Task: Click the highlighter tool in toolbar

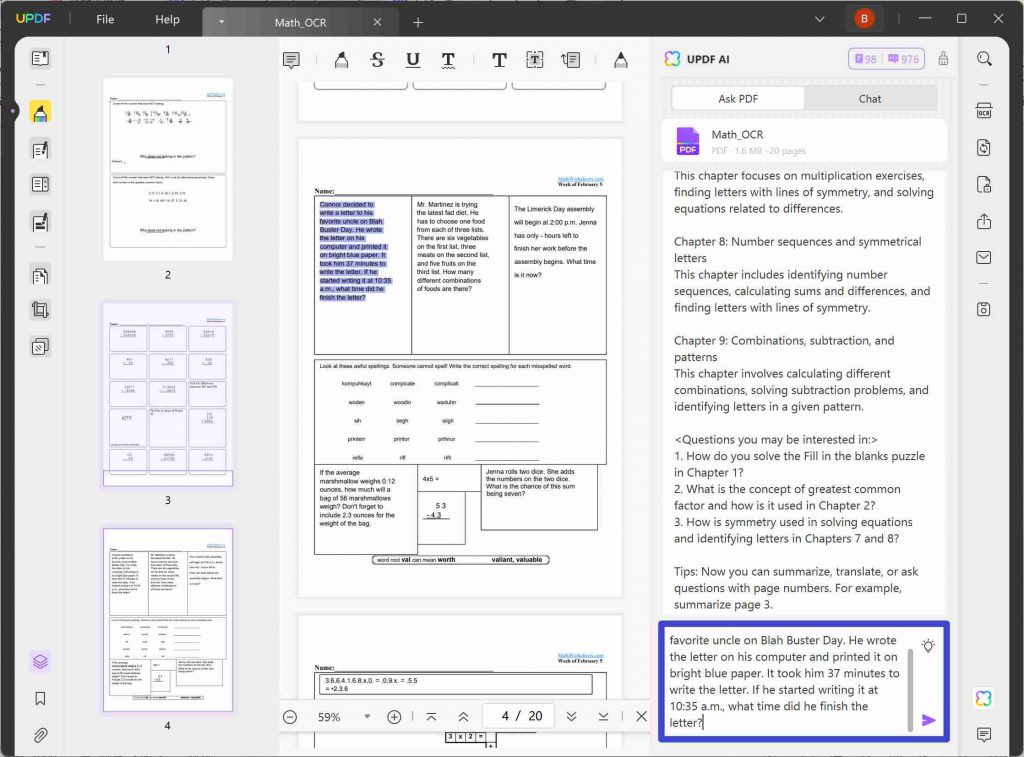Action: 341,60
